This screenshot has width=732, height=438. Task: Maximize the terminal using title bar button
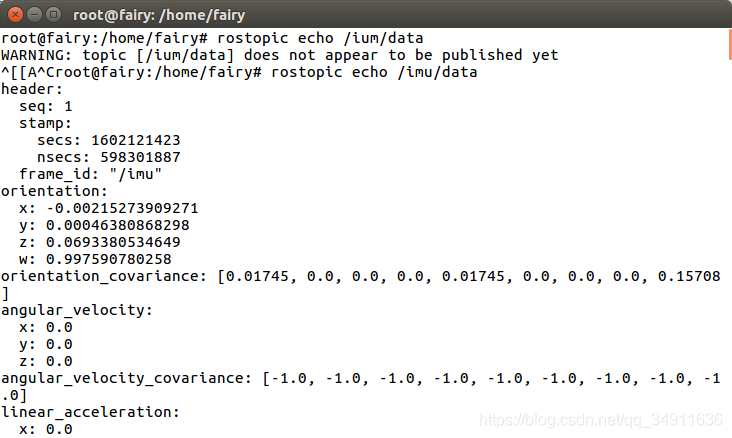pos(54,15)
